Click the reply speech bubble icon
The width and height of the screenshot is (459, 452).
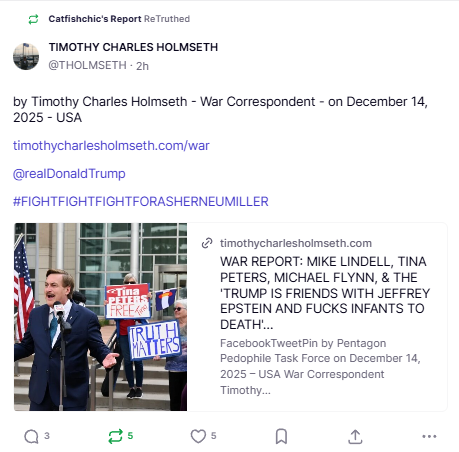(x=32, y=436)
